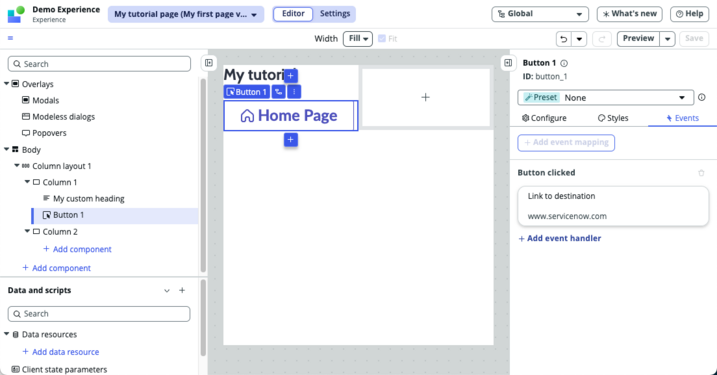Switch to the Editor tab
The height and width of the screenshot is (375, 717).
293,14
